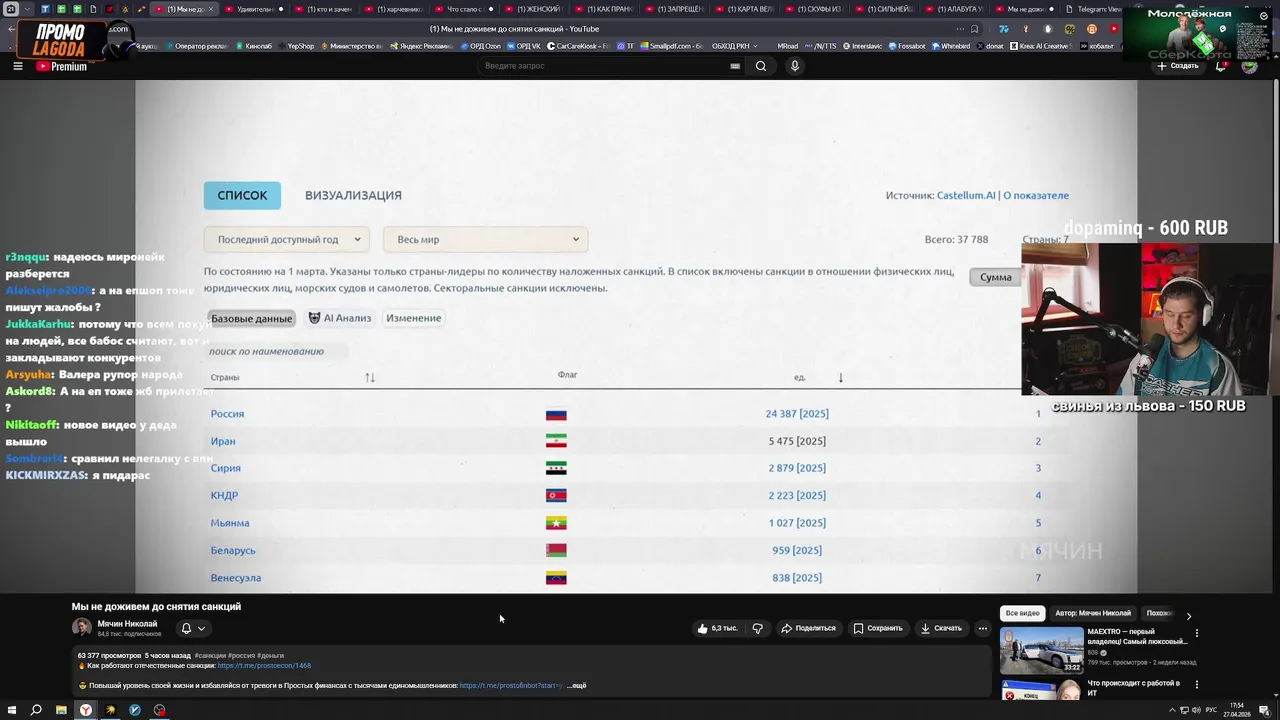Open the MAEXTRO recommended video thumbnail
The height and width of the screenshot is (720, 1280).
[1042, 650]
